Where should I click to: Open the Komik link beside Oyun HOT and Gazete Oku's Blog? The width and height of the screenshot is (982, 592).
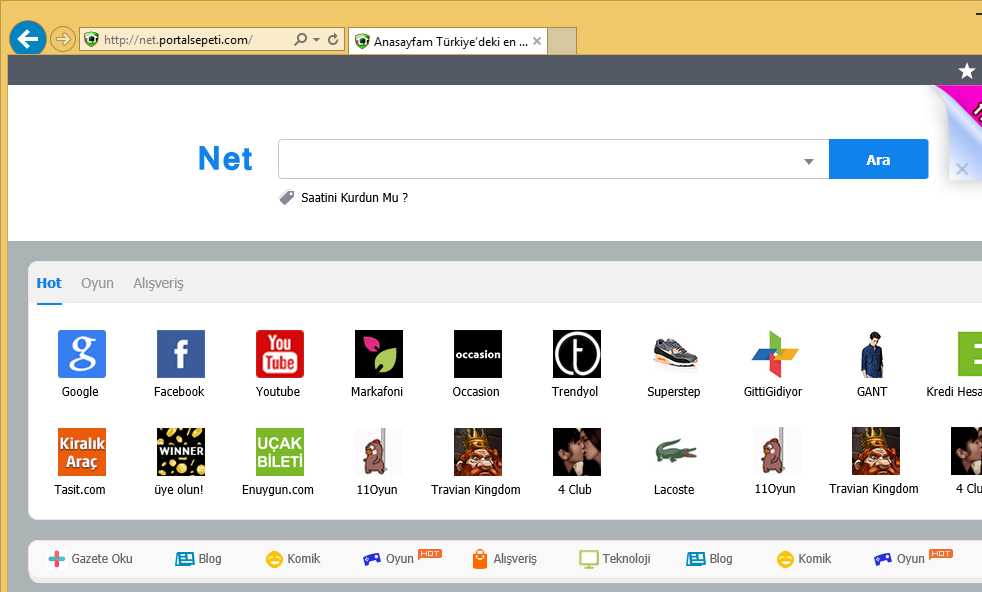pos(293,559)
